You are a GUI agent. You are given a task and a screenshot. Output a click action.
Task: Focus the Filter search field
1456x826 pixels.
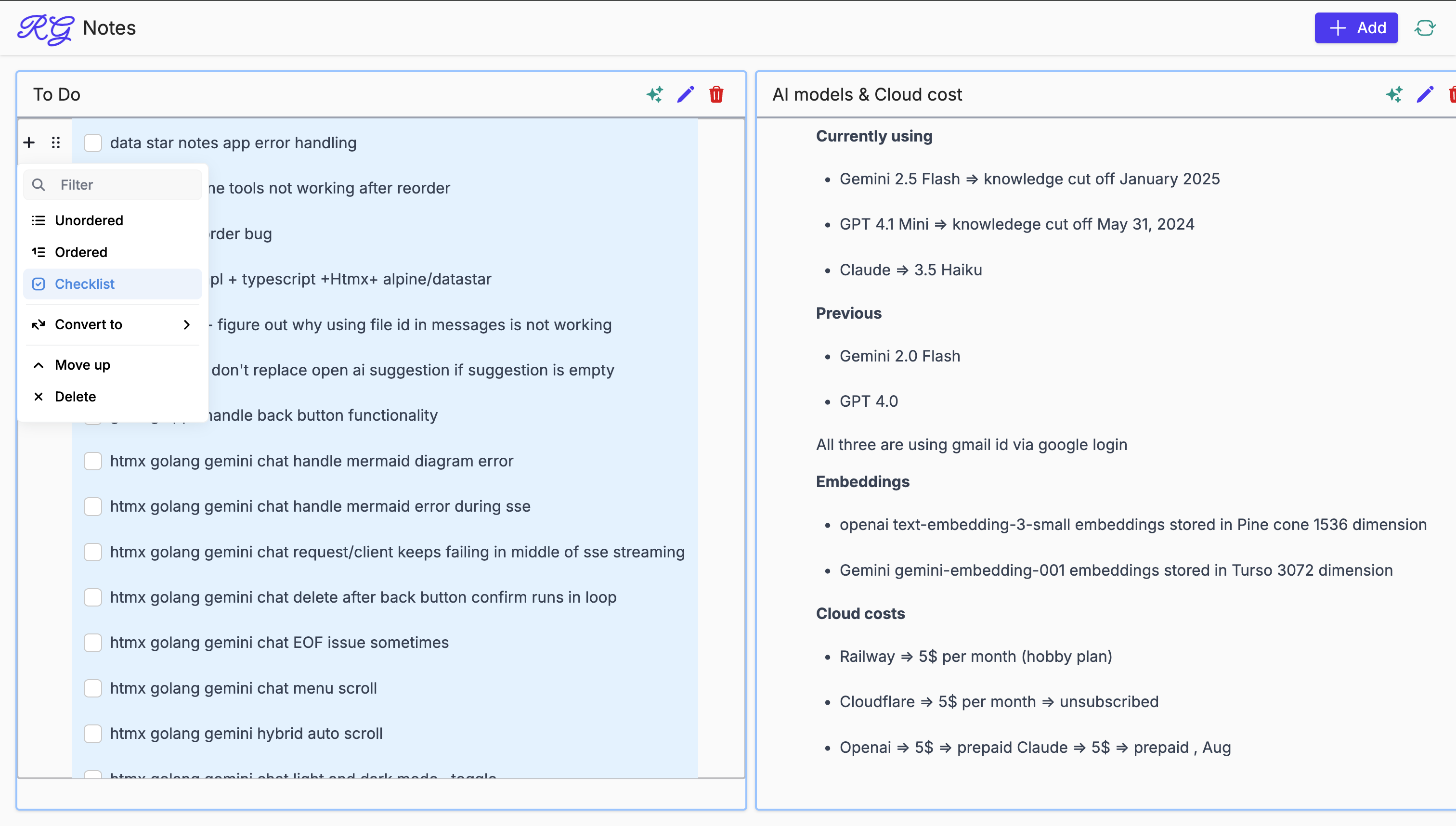coord(113,185)
